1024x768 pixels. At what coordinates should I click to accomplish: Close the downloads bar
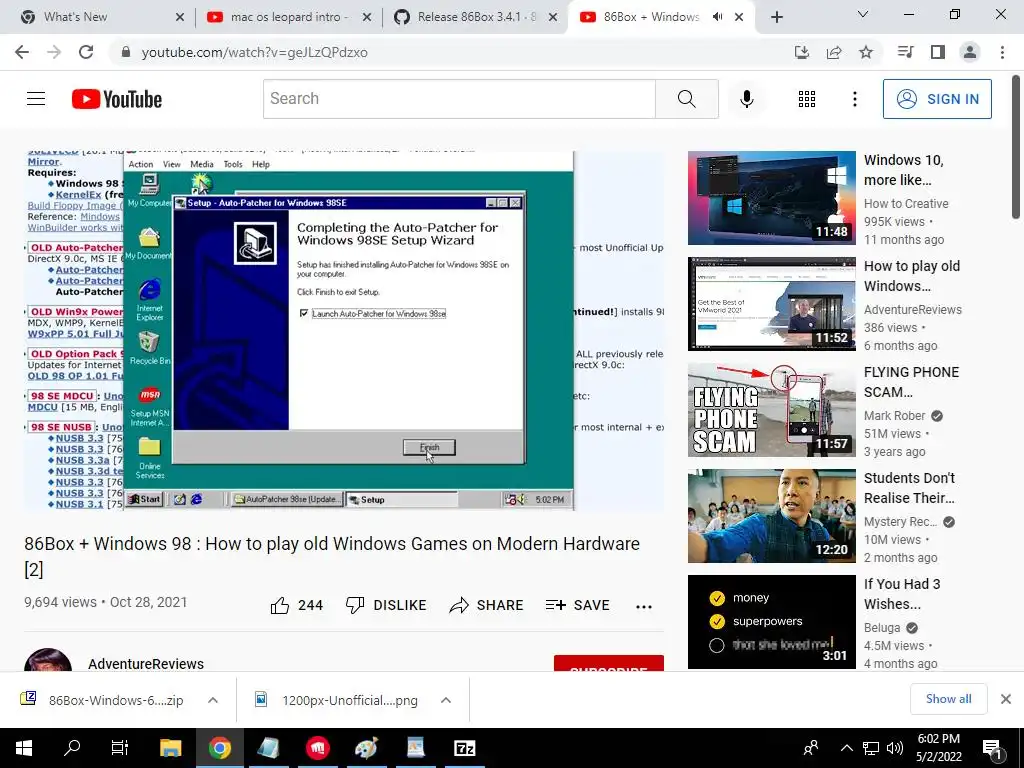(1006, 699)
